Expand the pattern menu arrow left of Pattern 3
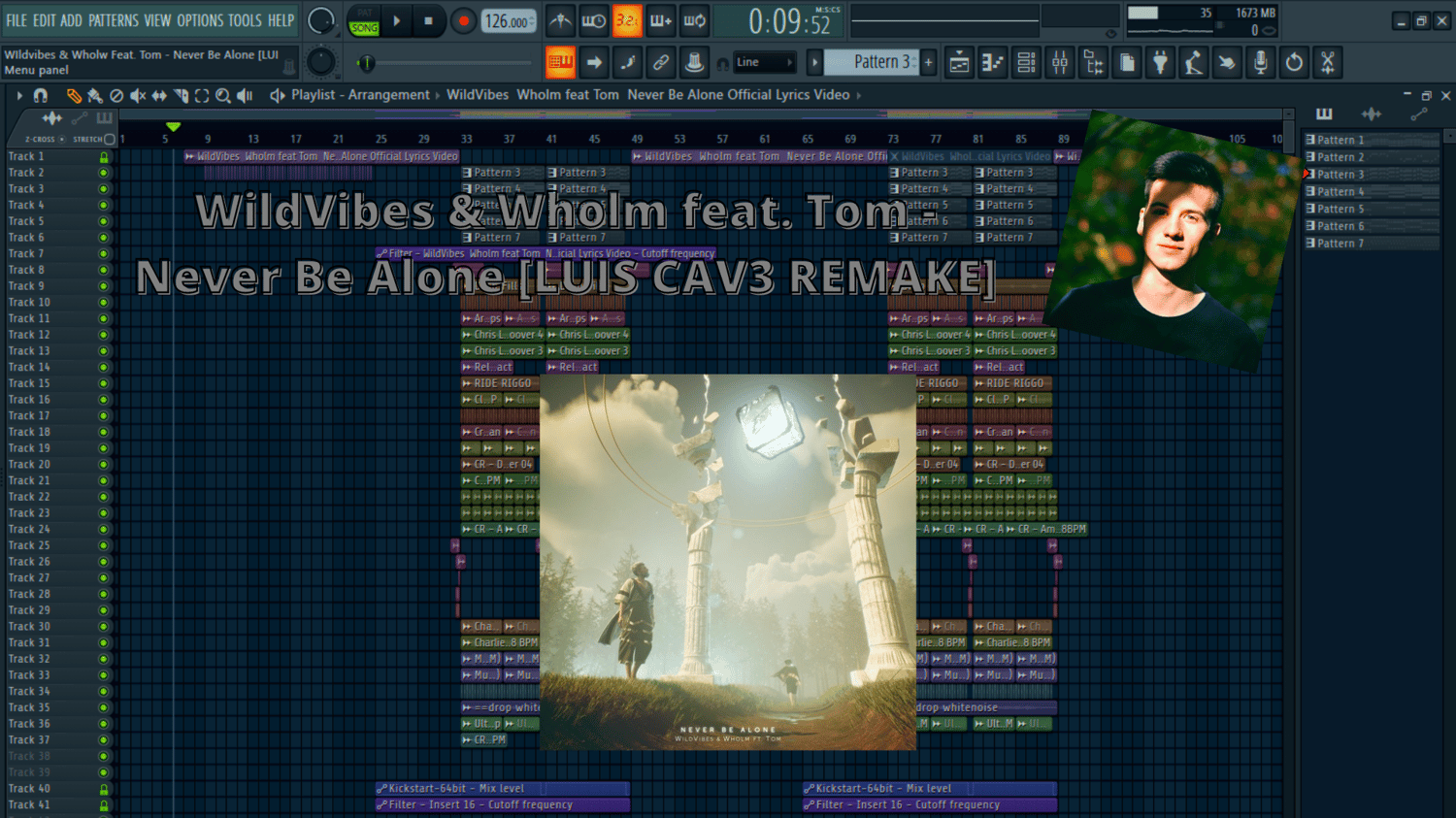 click(815, 63)
